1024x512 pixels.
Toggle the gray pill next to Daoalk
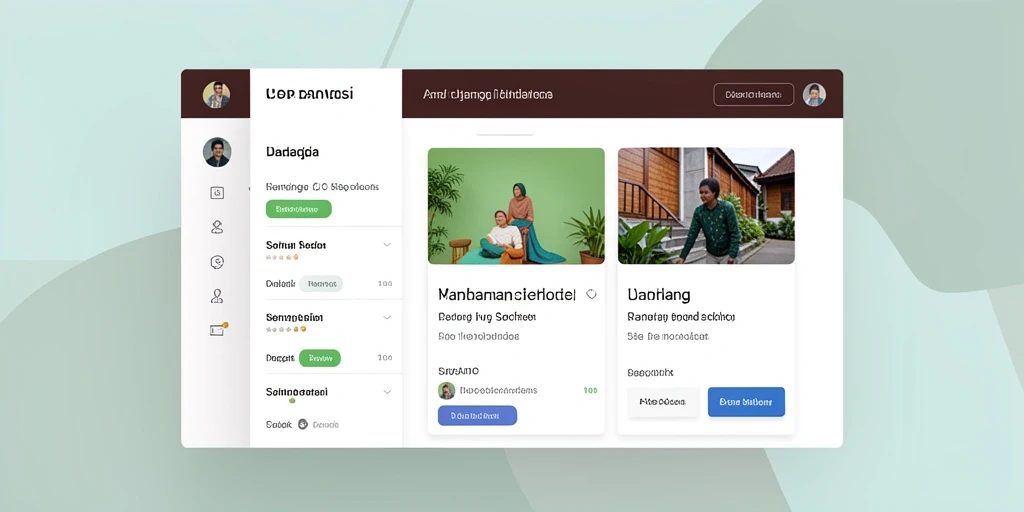[321, 283]
